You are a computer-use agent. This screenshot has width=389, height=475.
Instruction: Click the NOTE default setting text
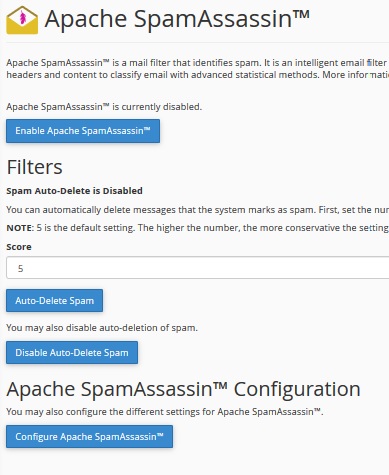coord(197,228)
